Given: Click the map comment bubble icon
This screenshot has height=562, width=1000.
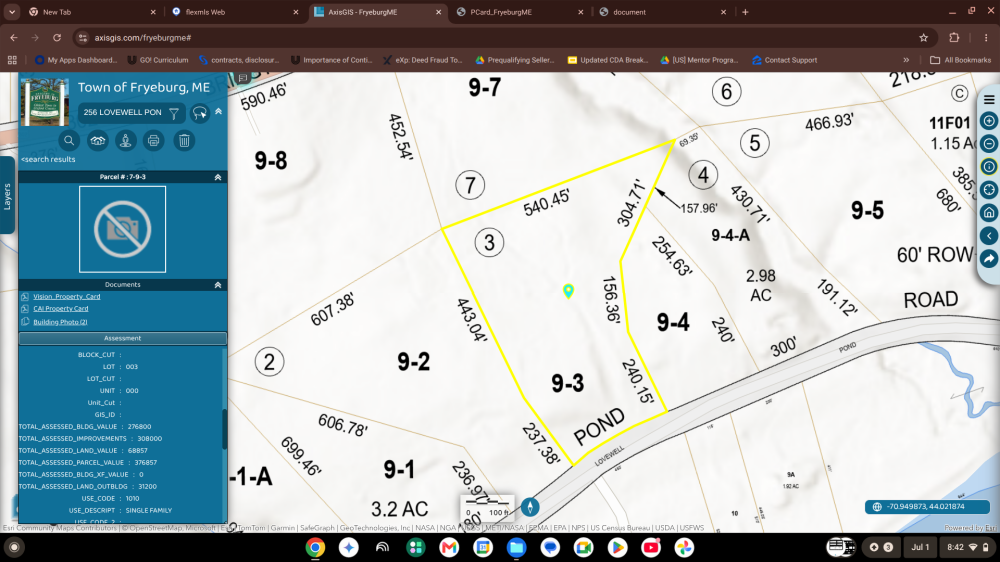Looking at the screenshot, I should (243, 78).
